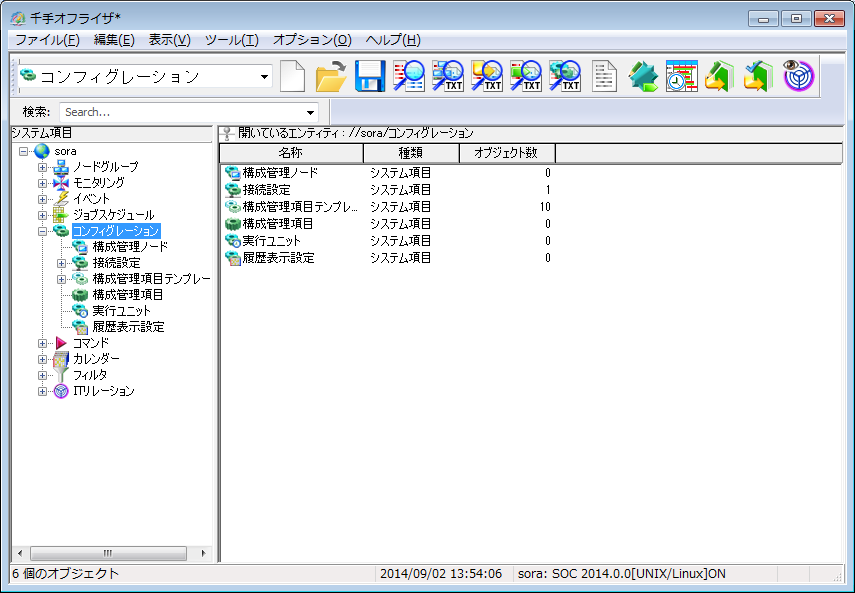Image resolution: width=855 pixels, height=593 pixels.
Task: Open the ファイル(F) menu
Action: coord(47,40)
